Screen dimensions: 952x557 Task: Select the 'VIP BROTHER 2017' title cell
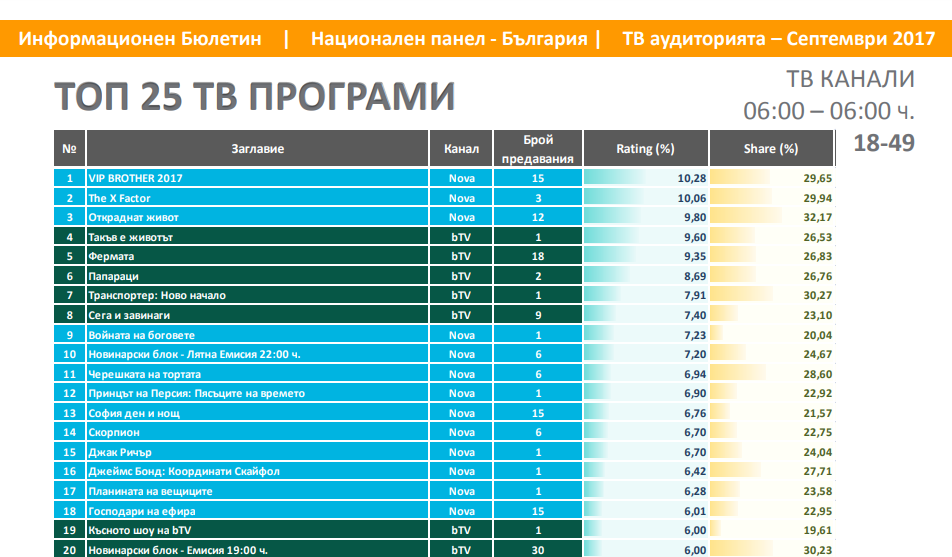pos(136,178)
